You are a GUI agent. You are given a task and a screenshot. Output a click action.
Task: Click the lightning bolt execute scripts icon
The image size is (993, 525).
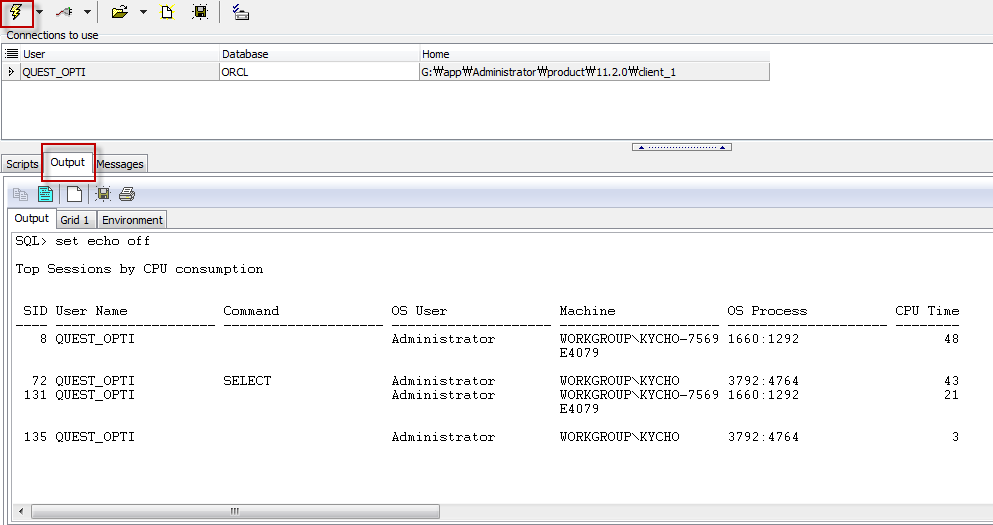coord(16,13)
